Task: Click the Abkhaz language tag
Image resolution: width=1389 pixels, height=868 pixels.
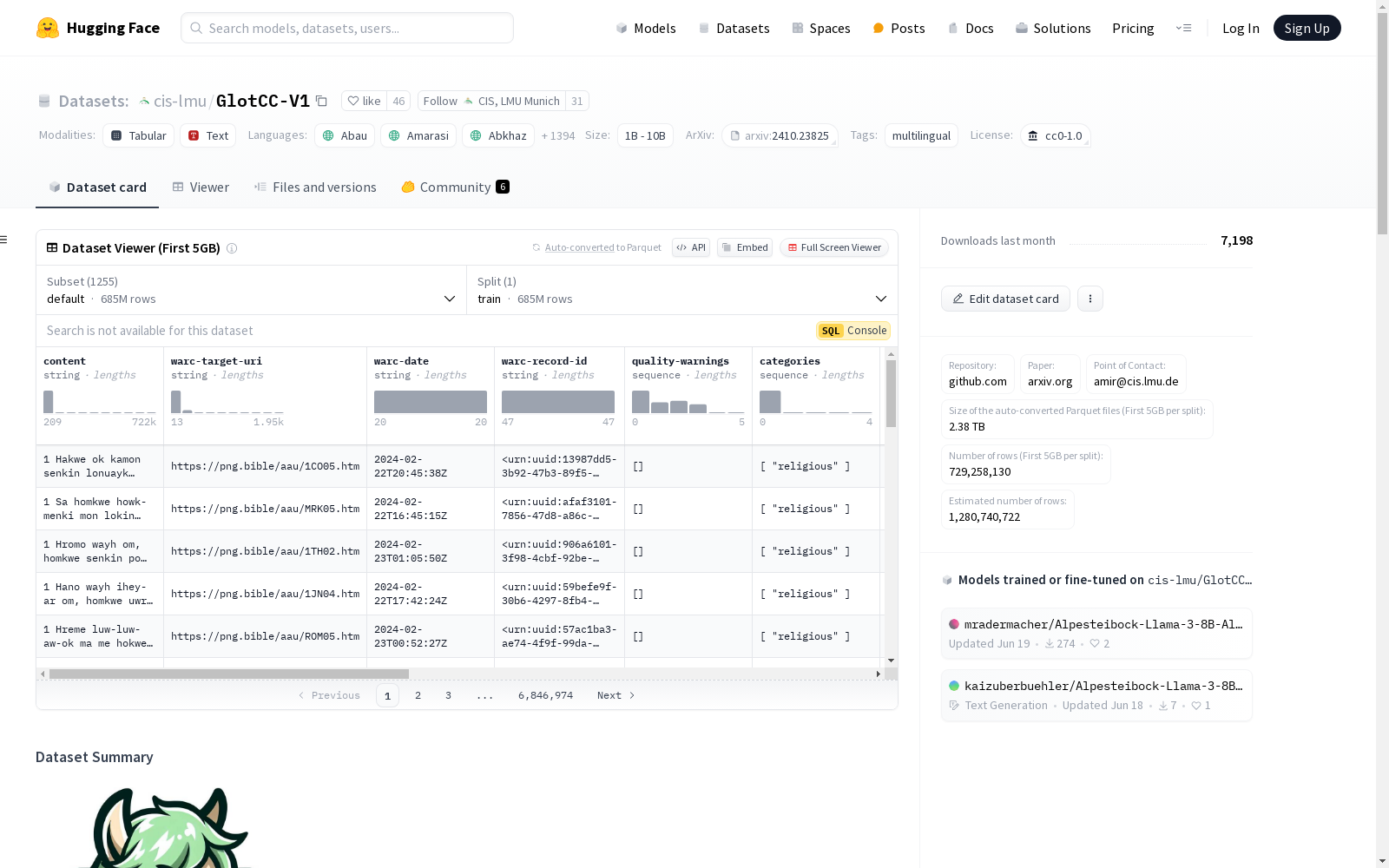Action: point(498,135)
